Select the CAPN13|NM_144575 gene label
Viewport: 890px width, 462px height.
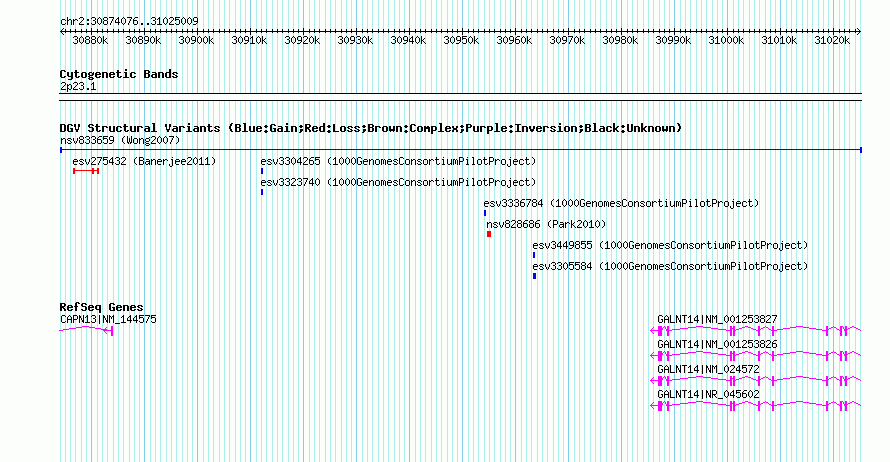click(108, 320)
